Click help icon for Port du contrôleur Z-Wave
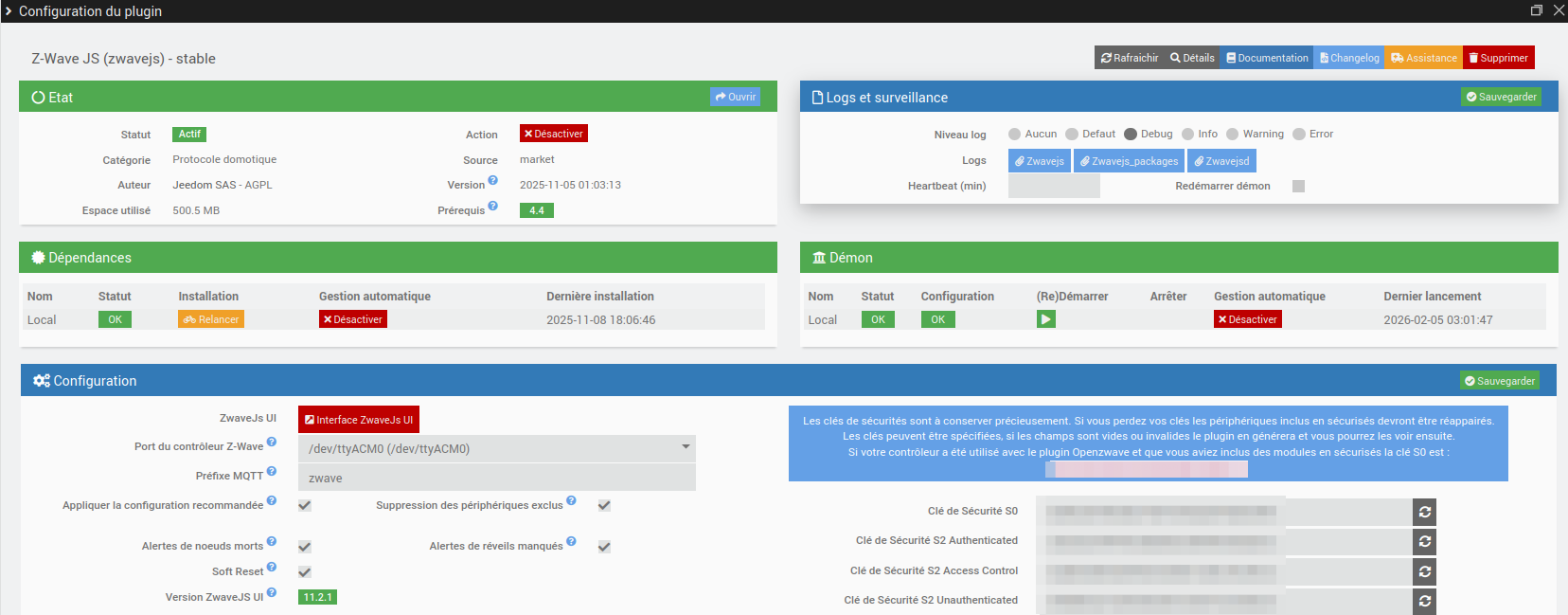The width and height of the screenshot is (1568, 615). [x=272, y=442]
